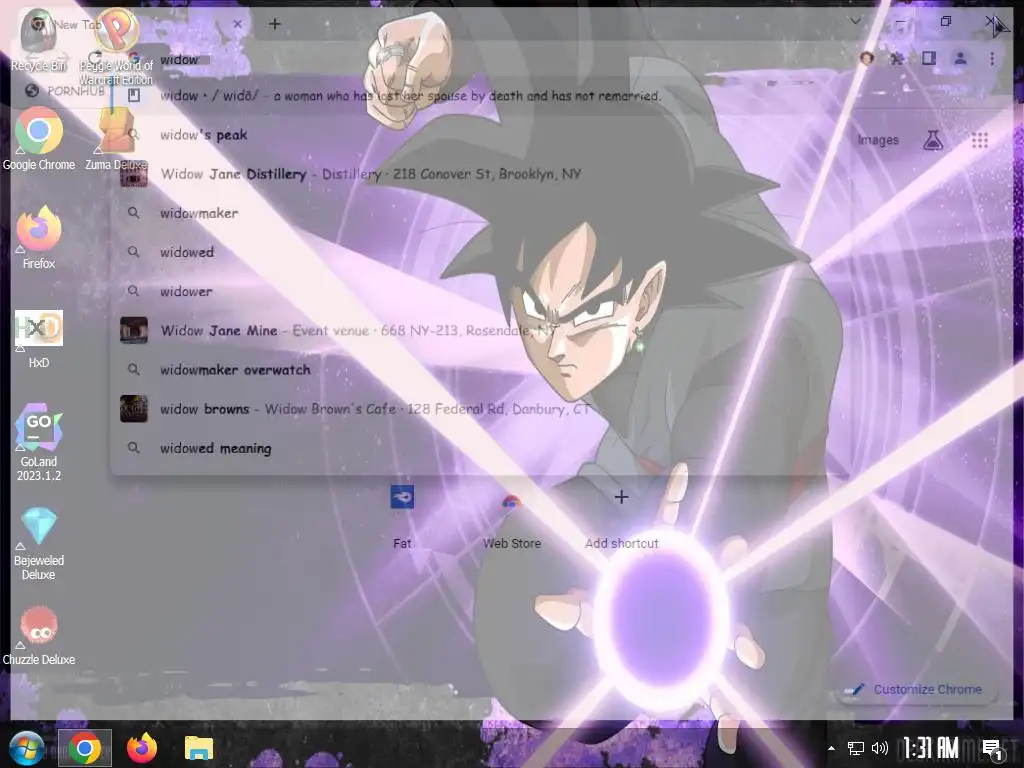Open the Web Store shortcut
This screenshot has height=768, width=1024.
coord(512,517)
